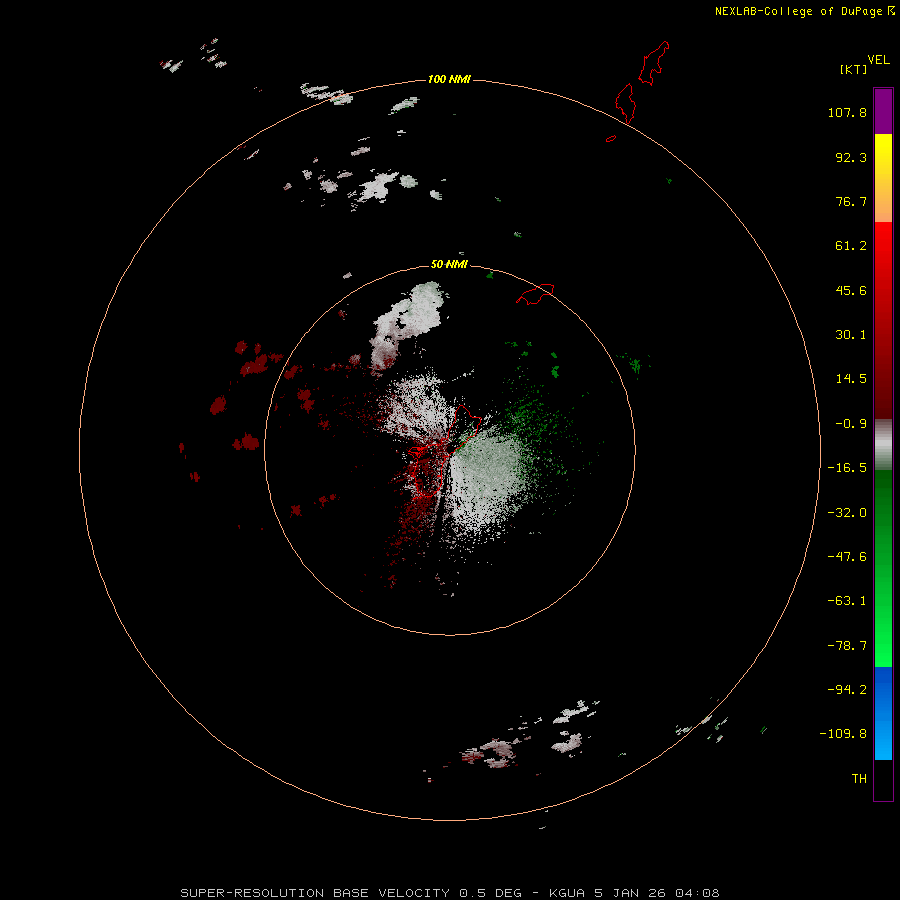900x900 pixels.
Task: Click the red island outline on the 50 NMI ring
Action: 535,294
